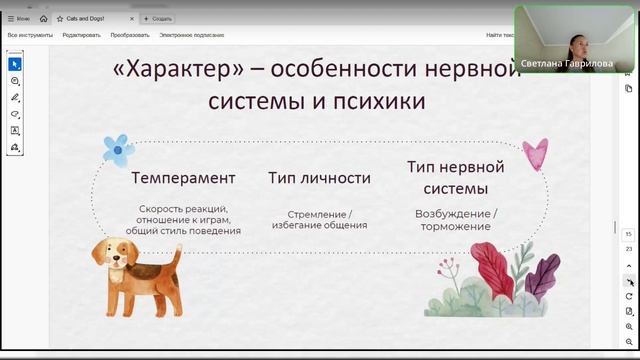The width and height of the screenshot is (640, 360).
Task: Click the vertical scrollbar handle
Action: click(615, 227)
